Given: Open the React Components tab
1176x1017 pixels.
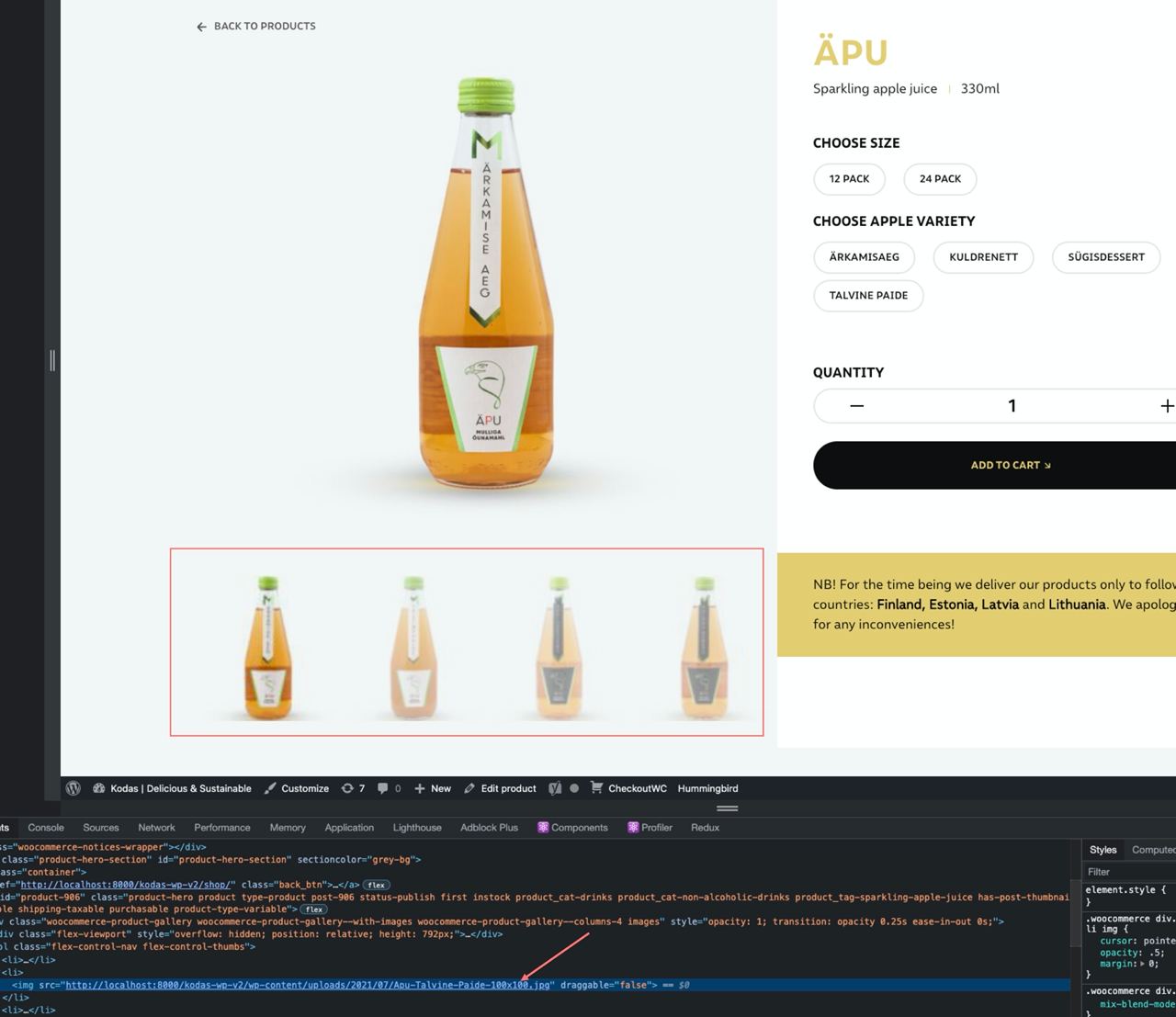Looking at the screenshot, I should 572,828.
